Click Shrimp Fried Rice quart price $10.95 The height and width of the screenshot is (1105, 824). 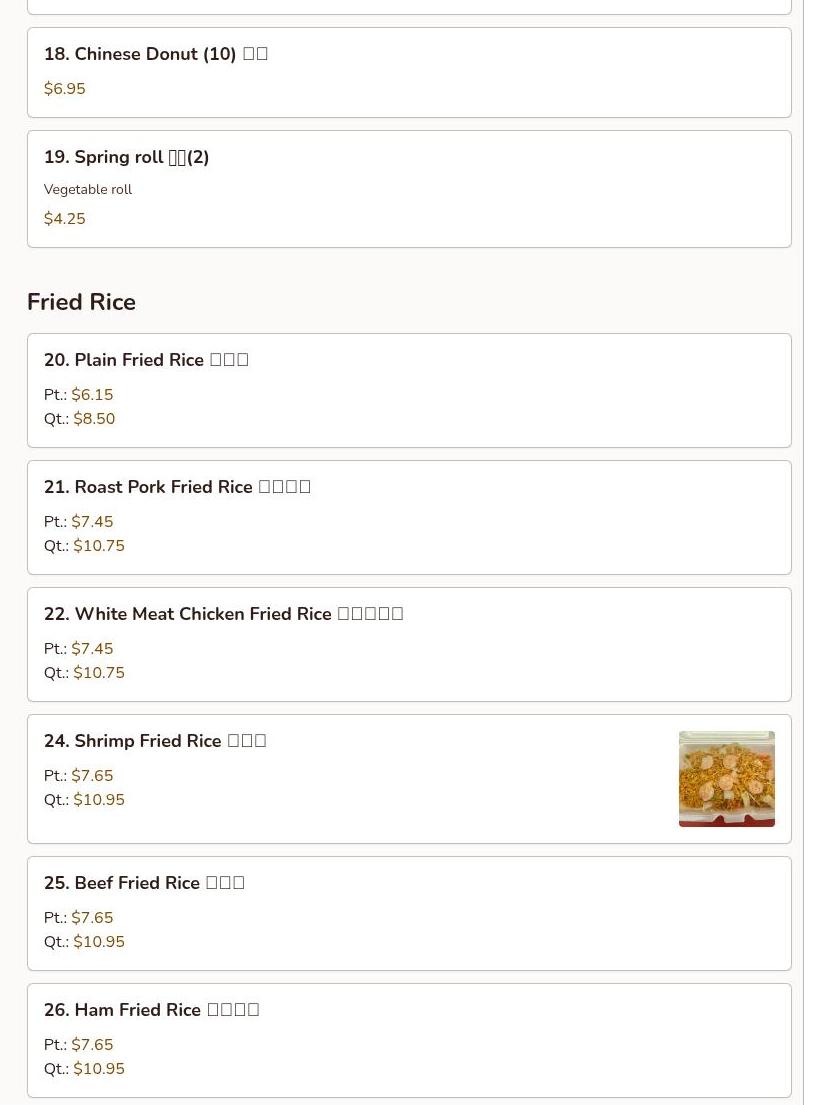[x=99, y=800]
